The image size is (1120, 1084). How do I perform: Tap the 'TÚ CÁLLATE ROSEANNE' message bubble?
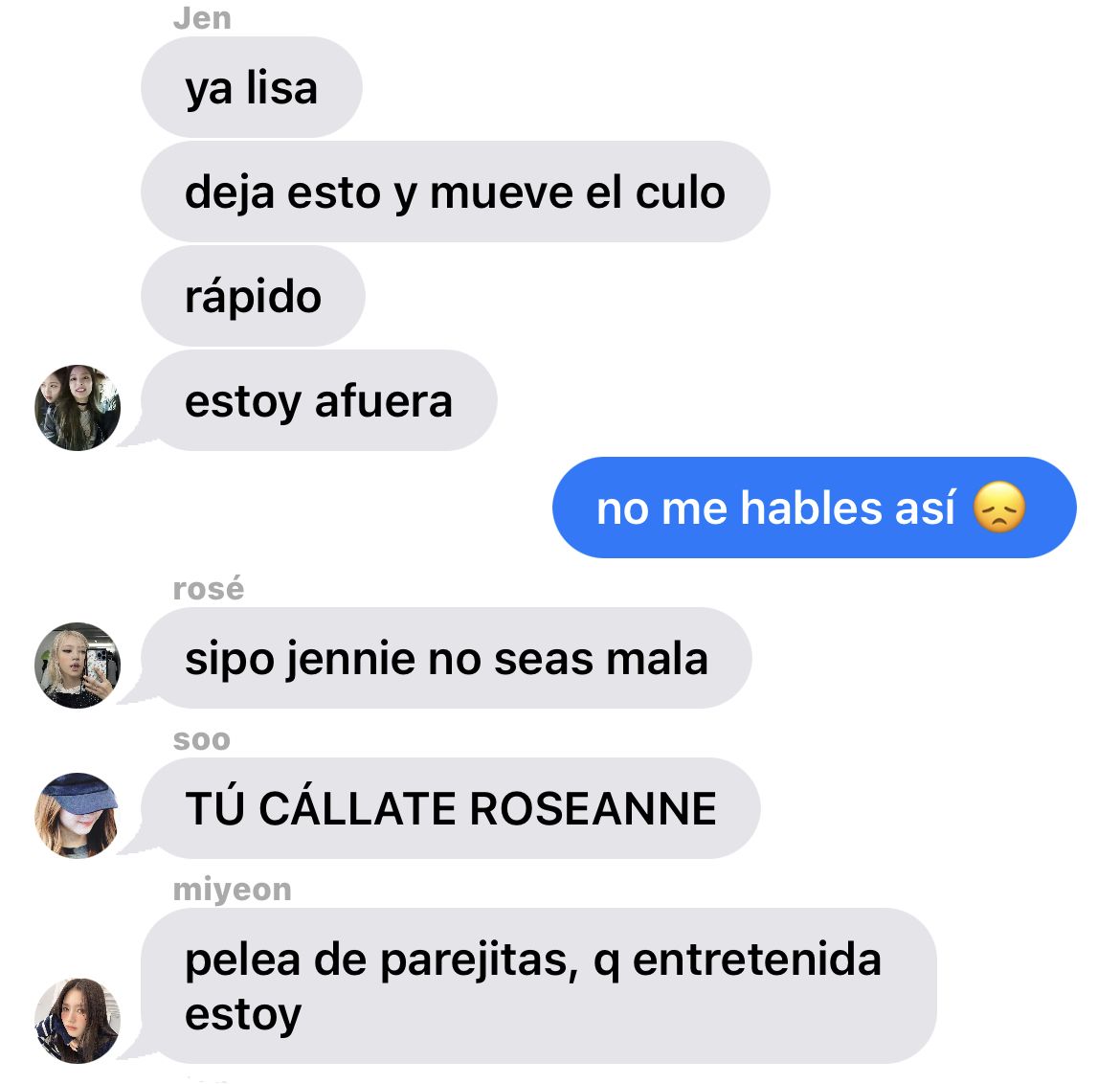[x=451, y=808]
